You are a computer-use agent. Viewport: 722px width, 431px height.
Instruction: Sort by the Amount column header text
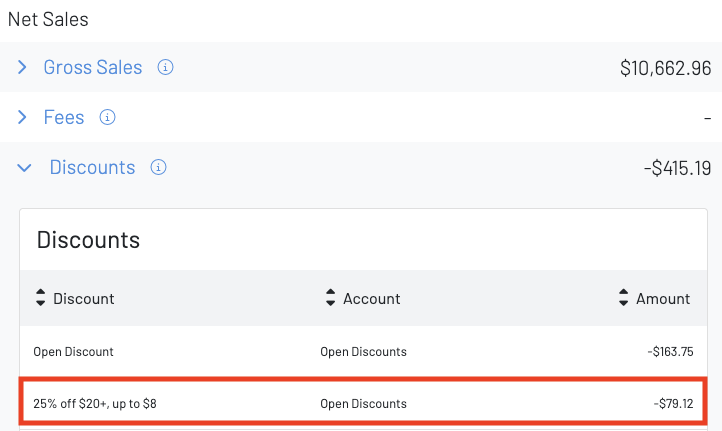click(663, 299)
